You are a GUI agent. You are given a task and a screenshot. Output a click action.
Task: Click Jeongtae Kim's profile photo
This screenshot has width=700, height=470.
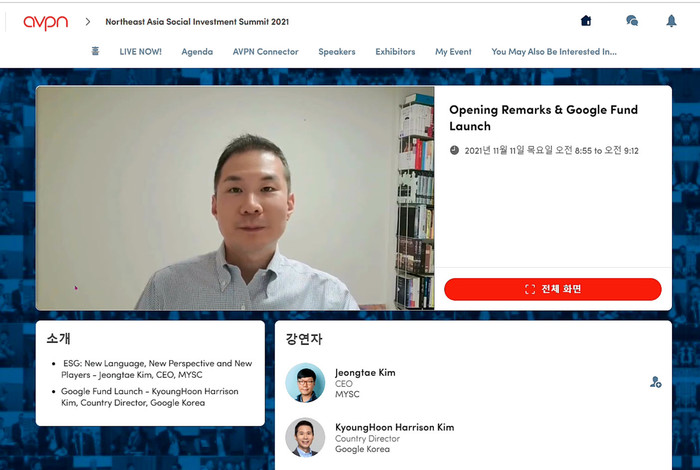[305, 383]
